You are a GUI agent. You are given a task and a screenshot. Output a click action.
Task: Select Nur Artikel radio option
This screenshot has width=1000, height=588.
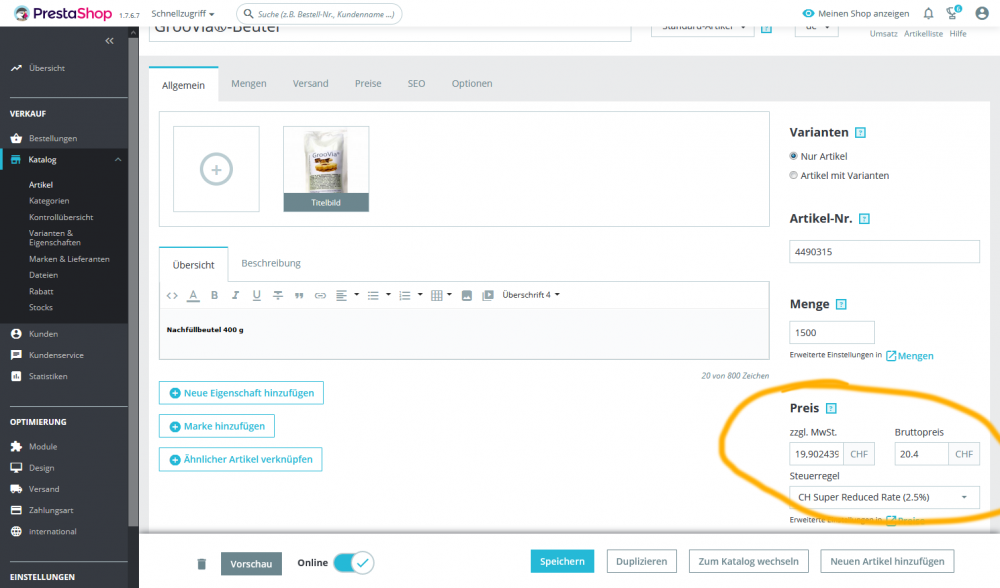pos(793,156)
